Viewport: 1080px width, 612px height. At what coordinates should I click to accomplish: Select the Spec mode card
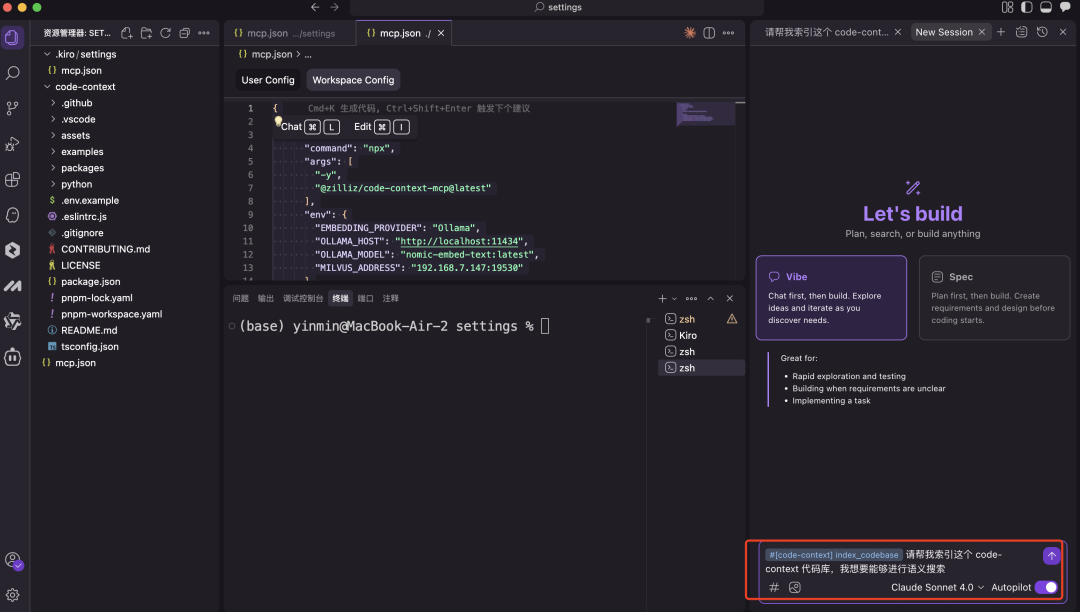[994, 298]
